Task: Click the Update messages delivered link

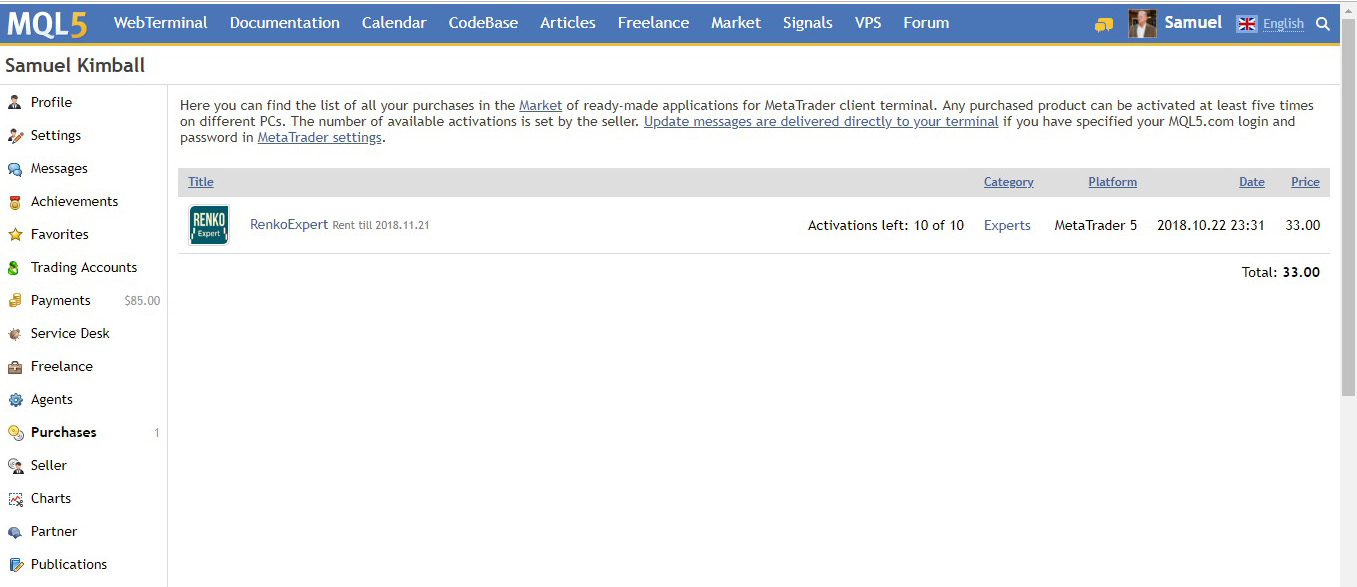Action: coord(821,121)
